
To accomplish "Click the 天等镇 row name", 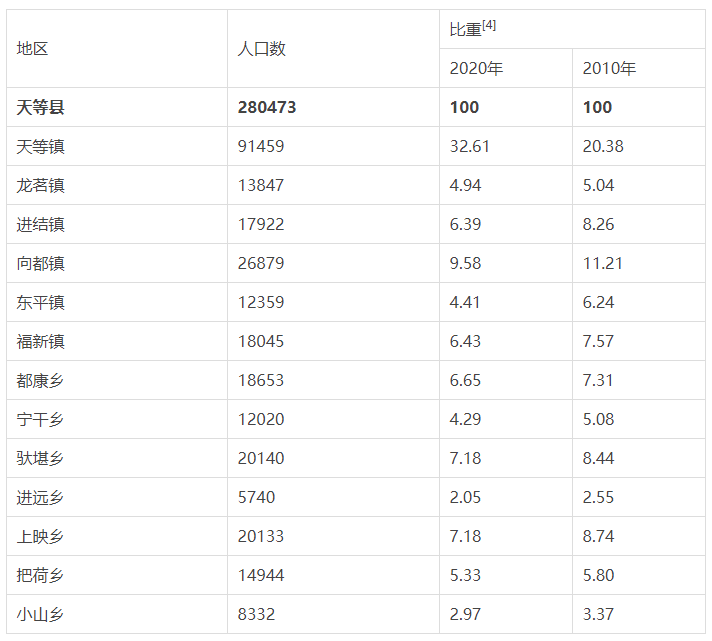I will (40, 147).
